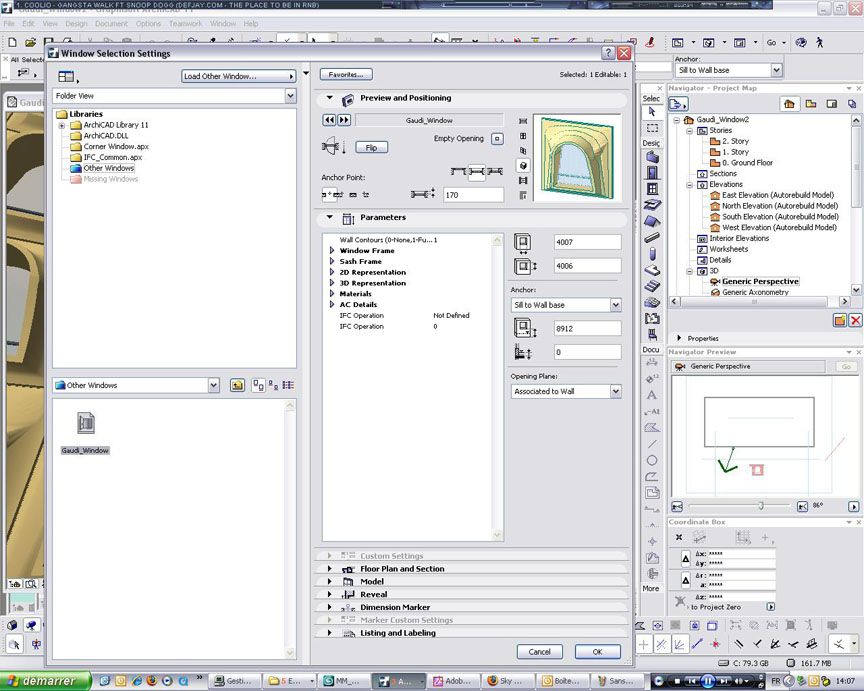Viewport: 864px width, 691px height.
Task: Expand the Window Frame parameter group
Action: (x=332, y=251)
